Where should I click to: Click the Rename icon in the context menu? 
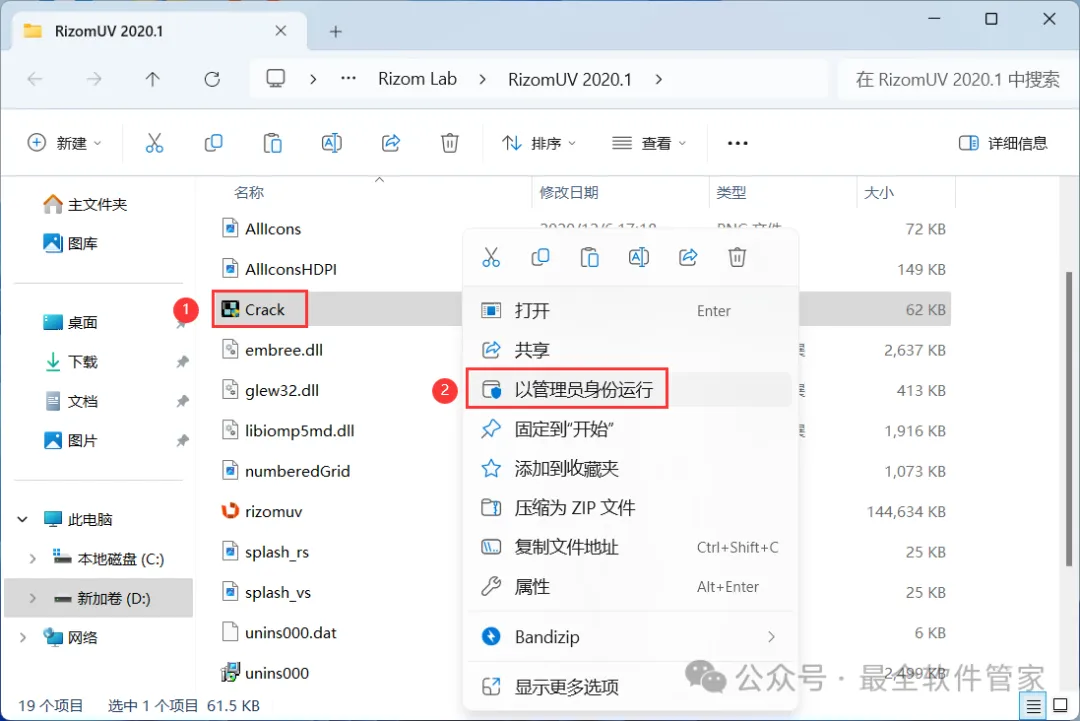click(638, 257)
